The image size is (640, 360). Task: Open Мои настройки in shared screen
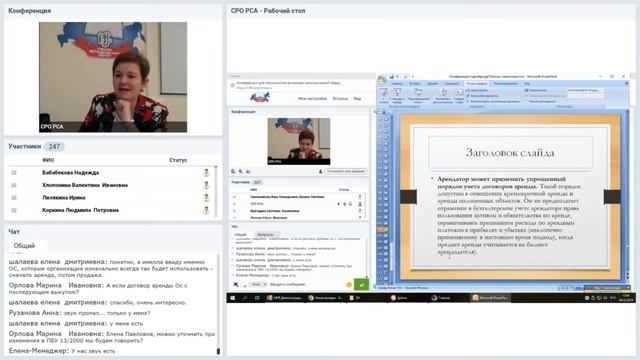(312, 98)
